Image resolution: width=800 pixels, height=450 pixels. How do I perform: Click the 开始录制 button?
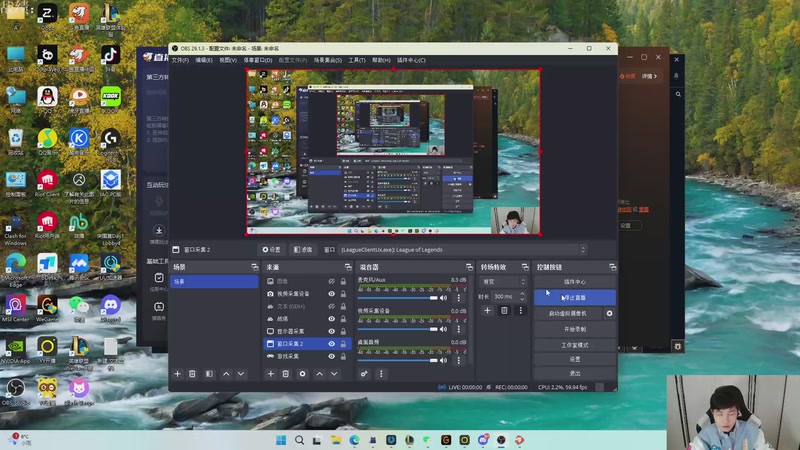(x=574, y=329)
